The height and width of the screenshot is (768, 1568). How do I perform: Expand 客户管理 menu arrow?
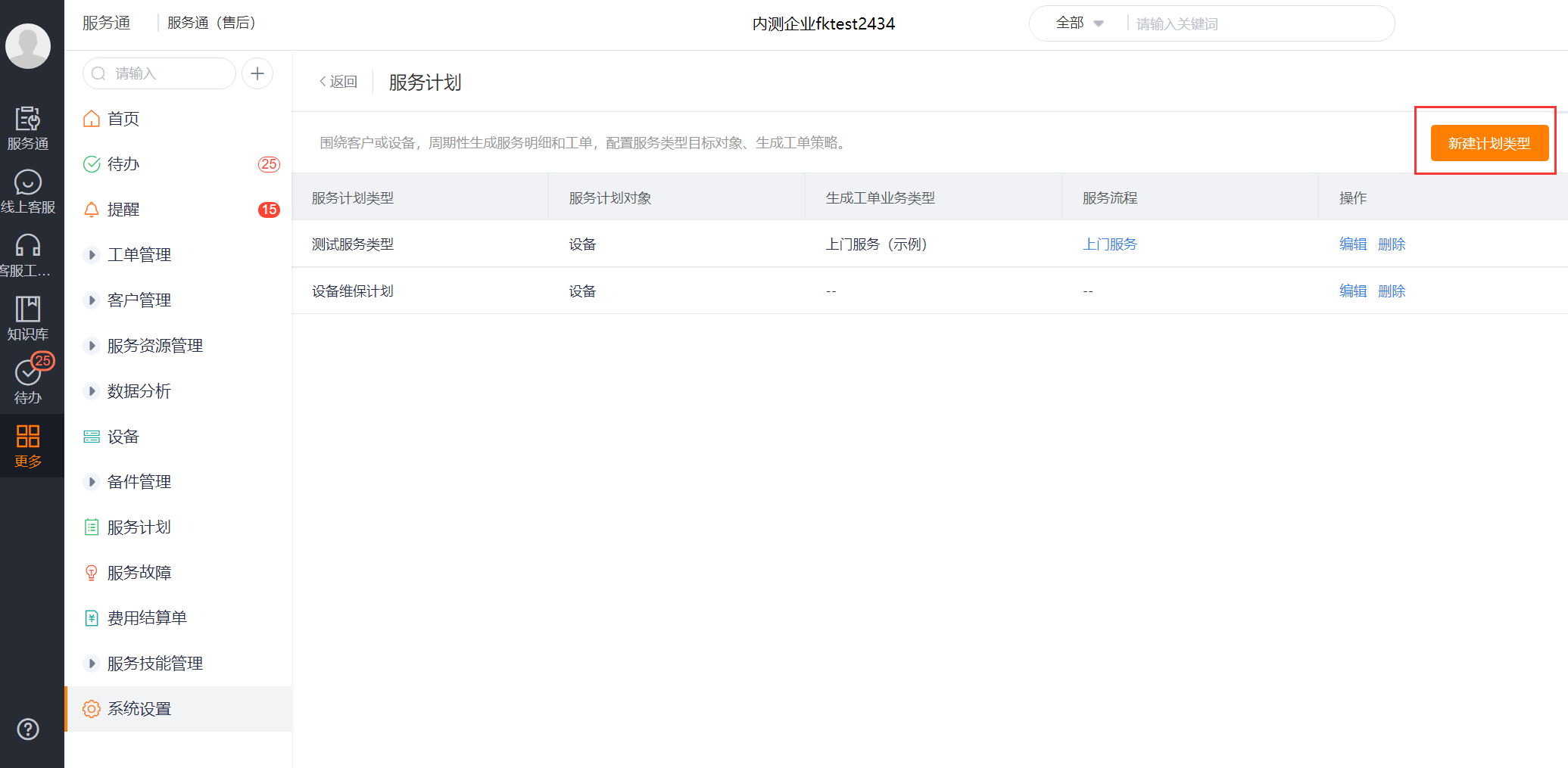[92, 300]
